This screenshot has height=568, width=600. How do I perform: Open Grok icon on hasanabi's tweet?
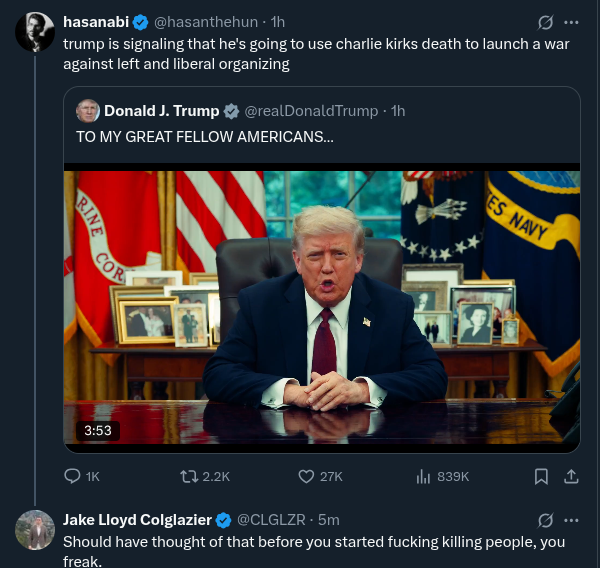(x=545, y=22)
